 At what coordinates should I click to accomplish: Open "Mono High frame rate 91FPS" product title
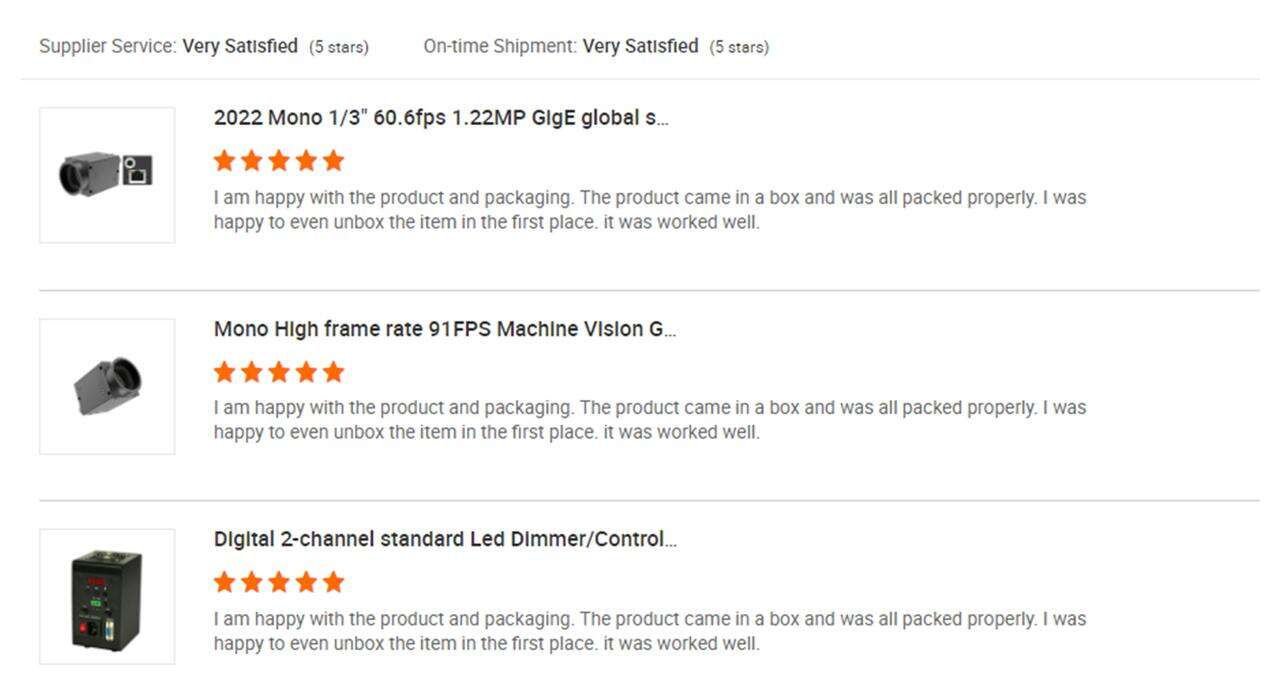(x=445, y=330)
